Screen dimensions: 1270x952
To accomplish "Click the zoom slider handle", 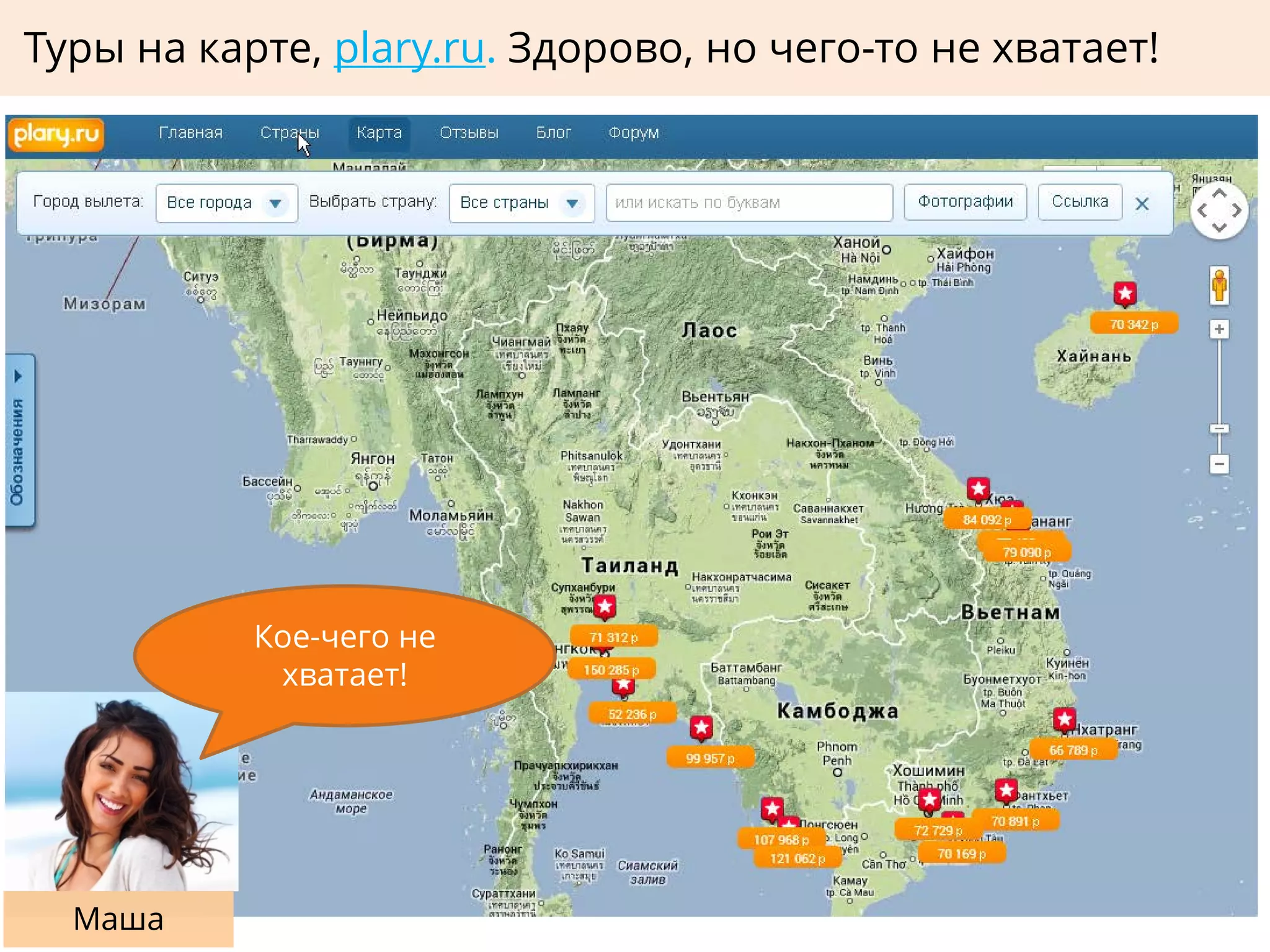I will tap(1219, 428).
